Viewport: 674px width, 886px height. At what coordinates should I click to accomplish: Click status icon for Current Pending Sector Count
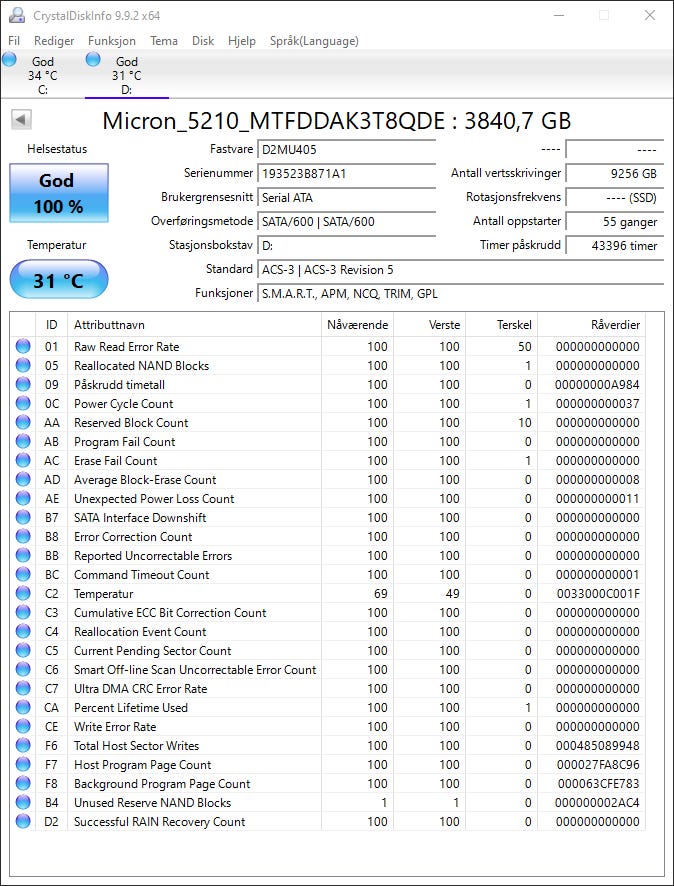point(23,650)
